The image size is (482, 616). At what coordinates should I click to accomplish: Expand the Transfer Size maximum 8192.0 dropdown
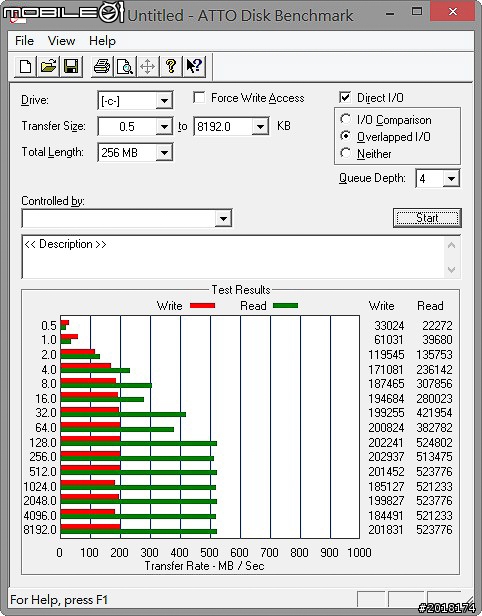[260, 126]
